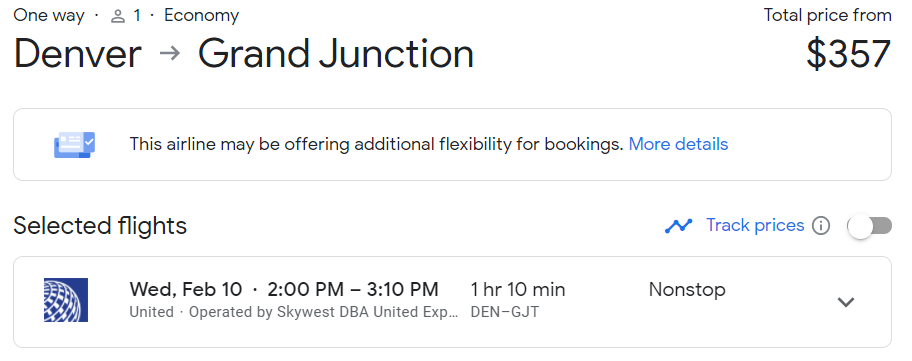Select the Wed, Feb 10 departure time text

pos(284,289)
